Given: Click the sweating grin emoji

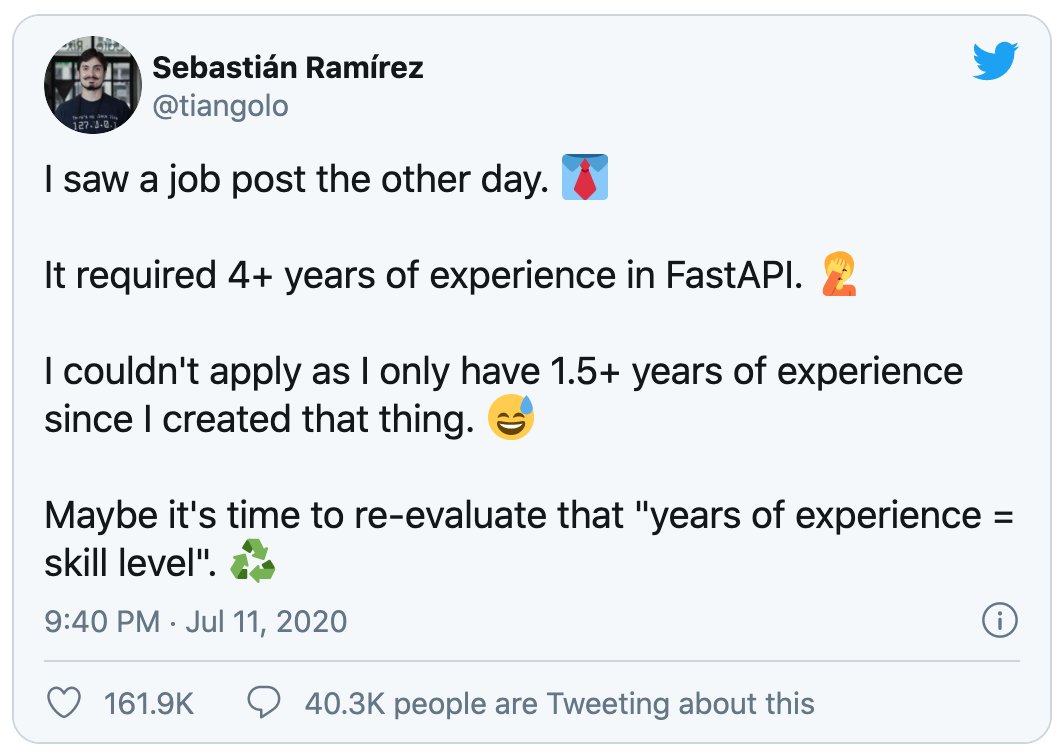Looking at the screenshot, I should click(x=511, y=419).
